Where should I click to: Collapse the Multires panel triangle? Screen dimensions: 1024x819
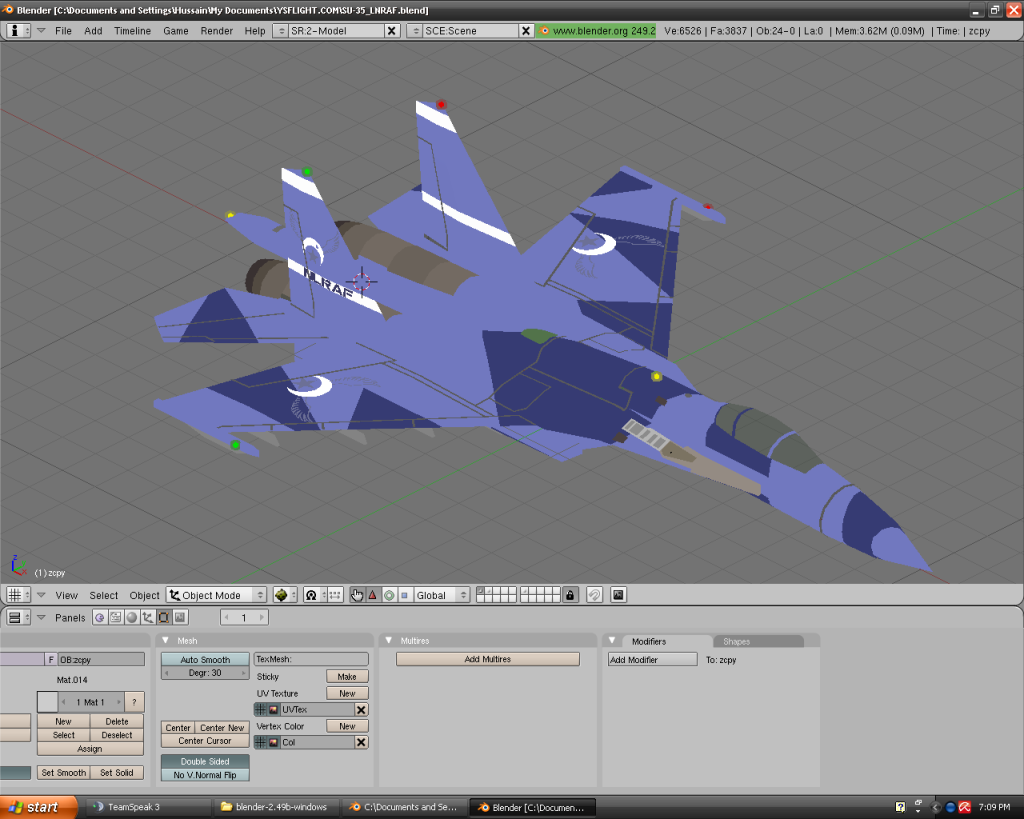tap(389, 641)
